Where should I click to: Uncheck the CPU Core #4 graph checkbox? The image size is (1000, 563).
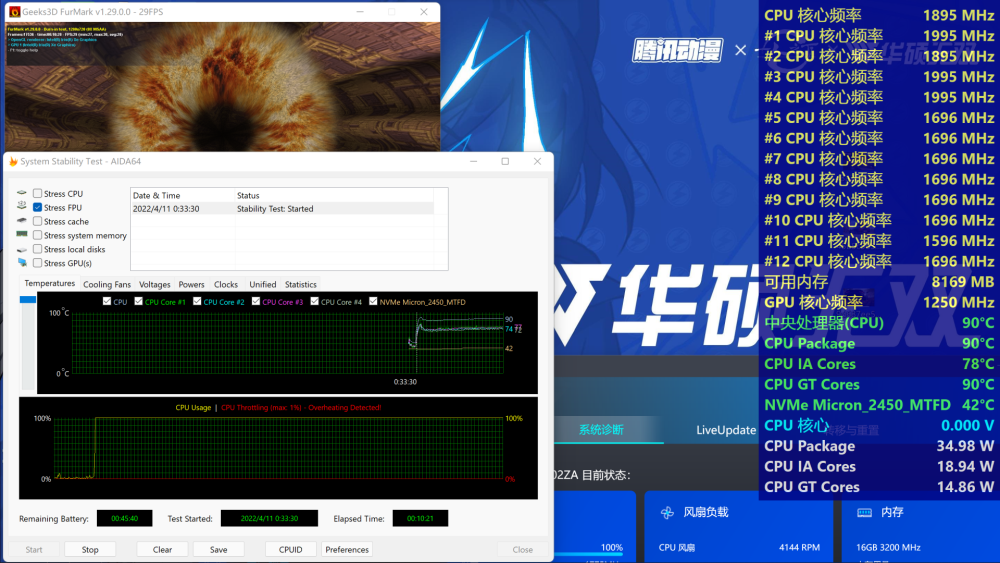(314, 302)
